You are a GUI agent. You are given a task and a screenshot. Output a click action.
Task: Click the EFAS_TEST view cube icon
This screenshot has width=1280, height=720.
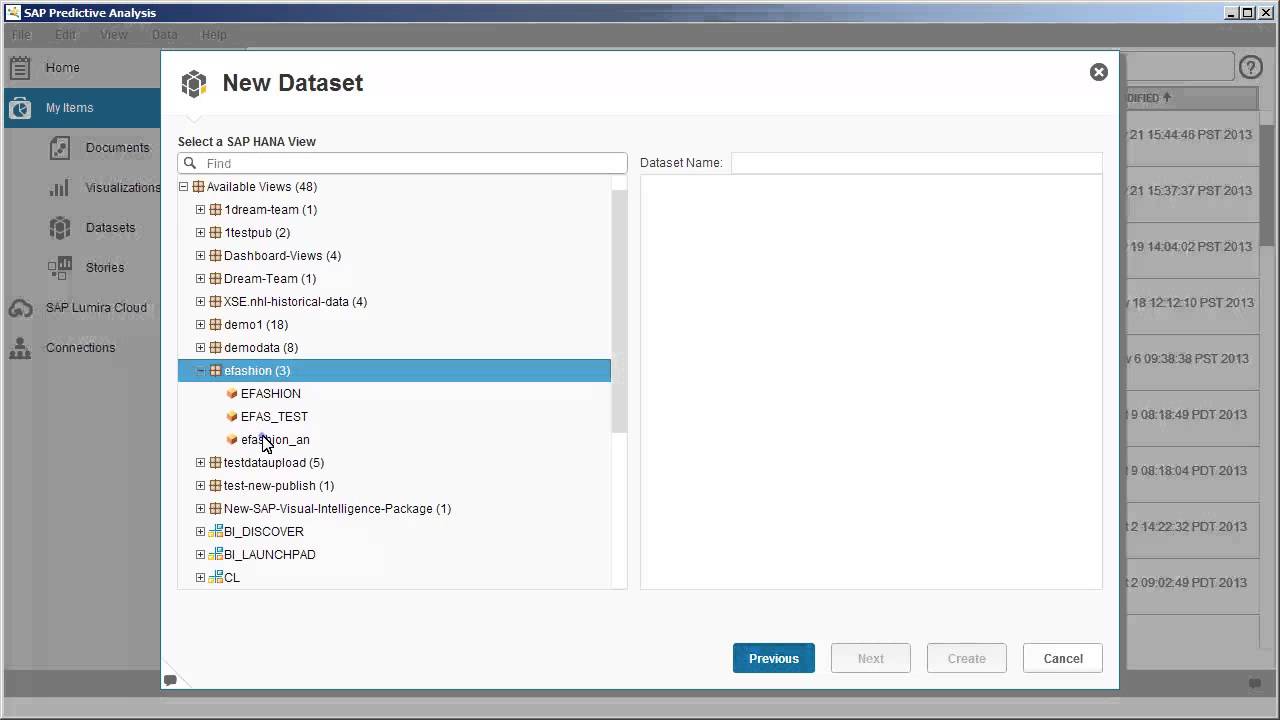(x=232, y=417)
